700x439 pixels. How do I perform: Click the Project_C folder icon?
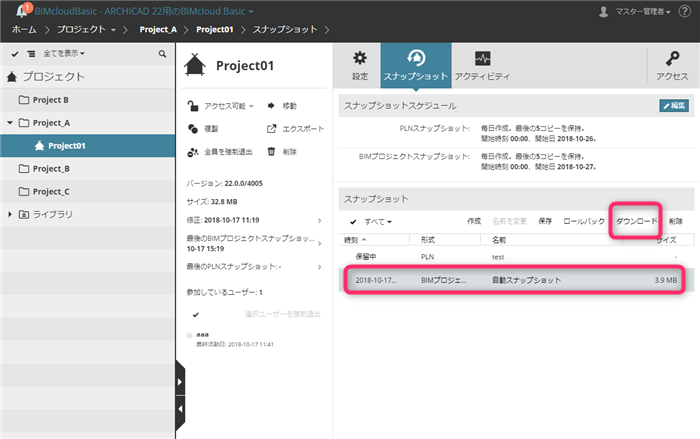(x=24, y=191)
